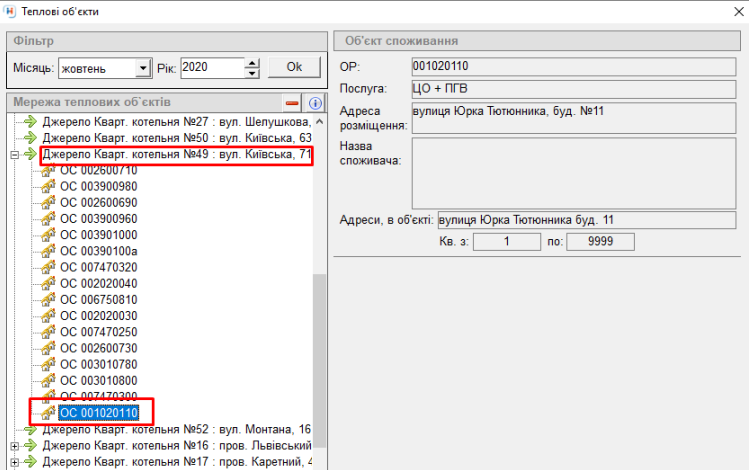
Task: Click house icon beside ОС 002020040
Action: 47,283
